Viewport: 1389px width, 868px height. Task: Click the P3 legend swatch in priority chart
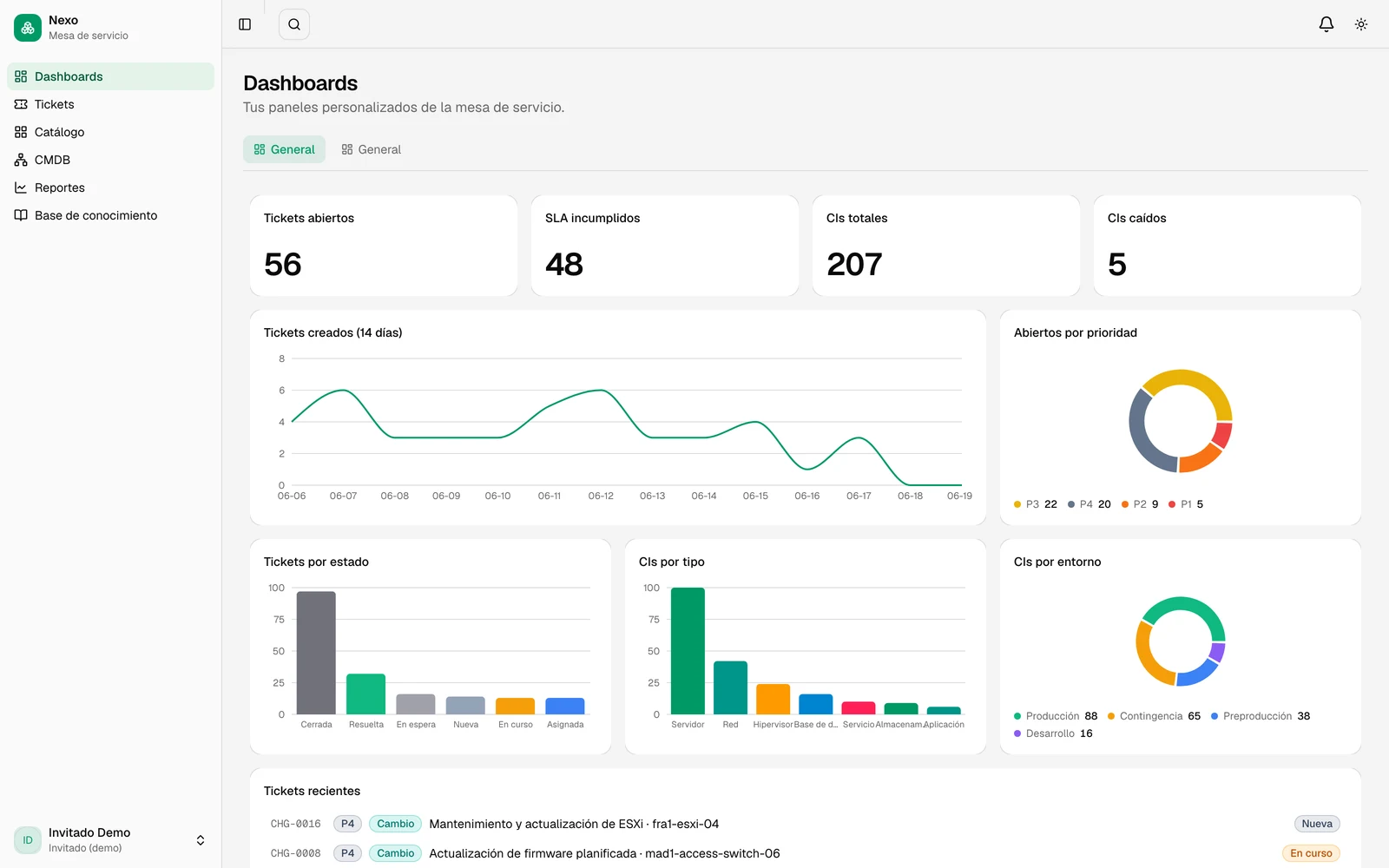[1017, 504]
